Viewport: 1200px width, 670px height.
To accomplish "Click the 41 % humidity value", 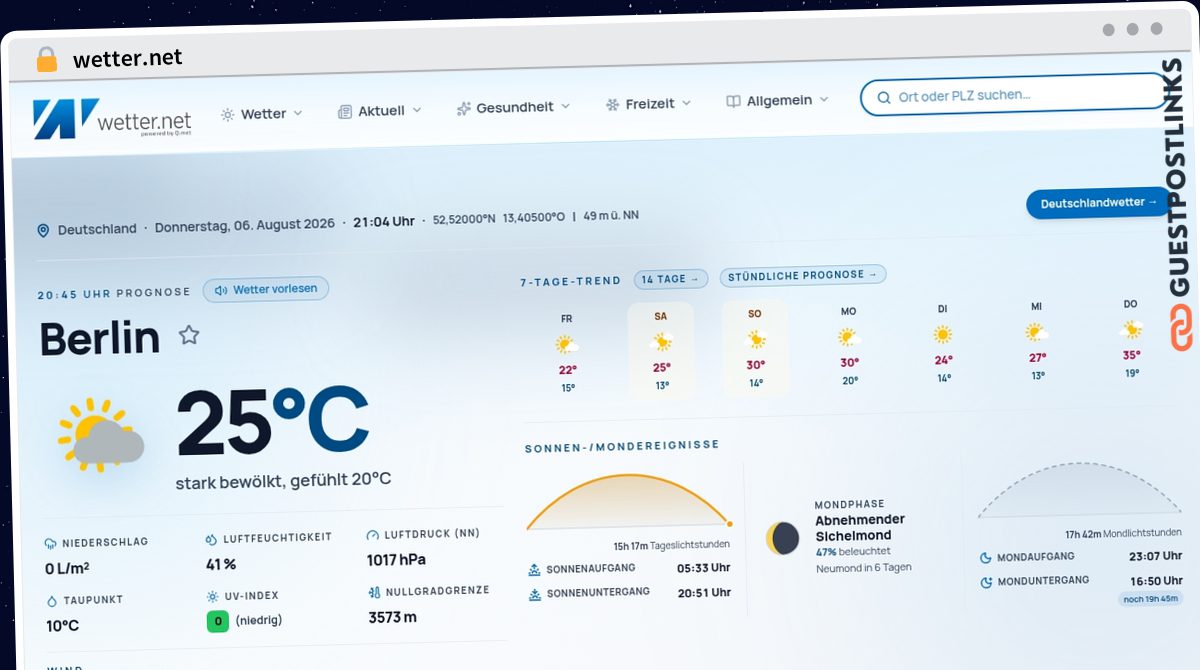I will (221, 564).
